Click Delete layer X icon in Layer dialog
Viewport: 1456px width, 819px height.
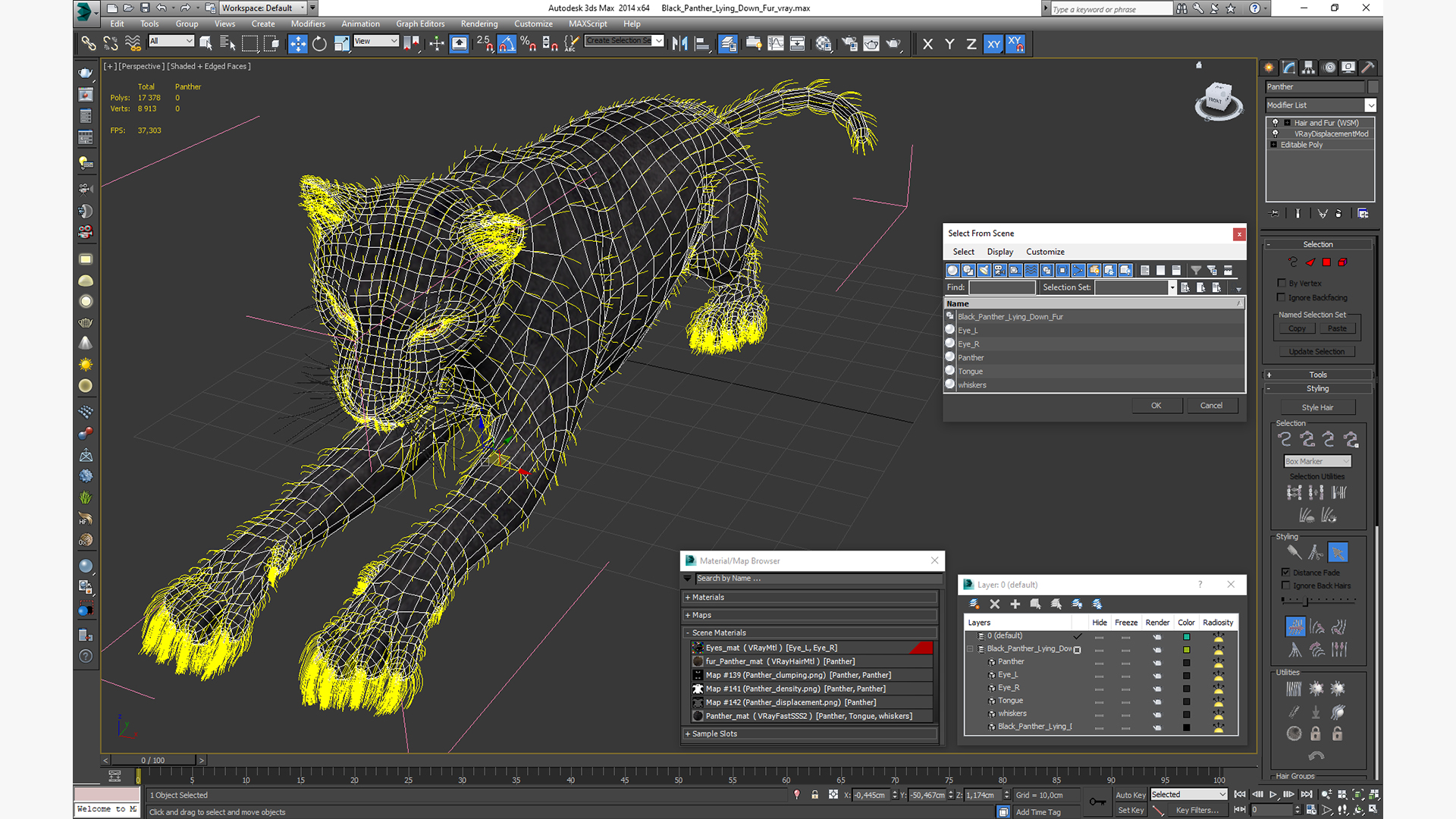(994, 604)
